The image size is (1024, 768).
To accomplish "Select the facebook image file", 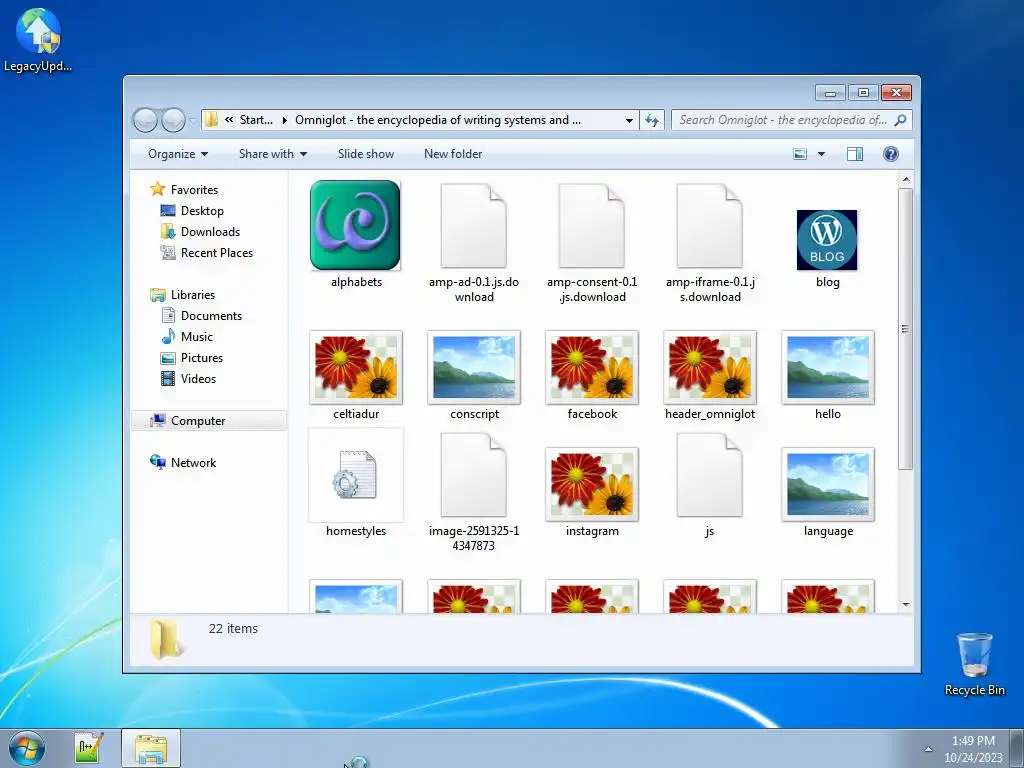I will (592, 367).
